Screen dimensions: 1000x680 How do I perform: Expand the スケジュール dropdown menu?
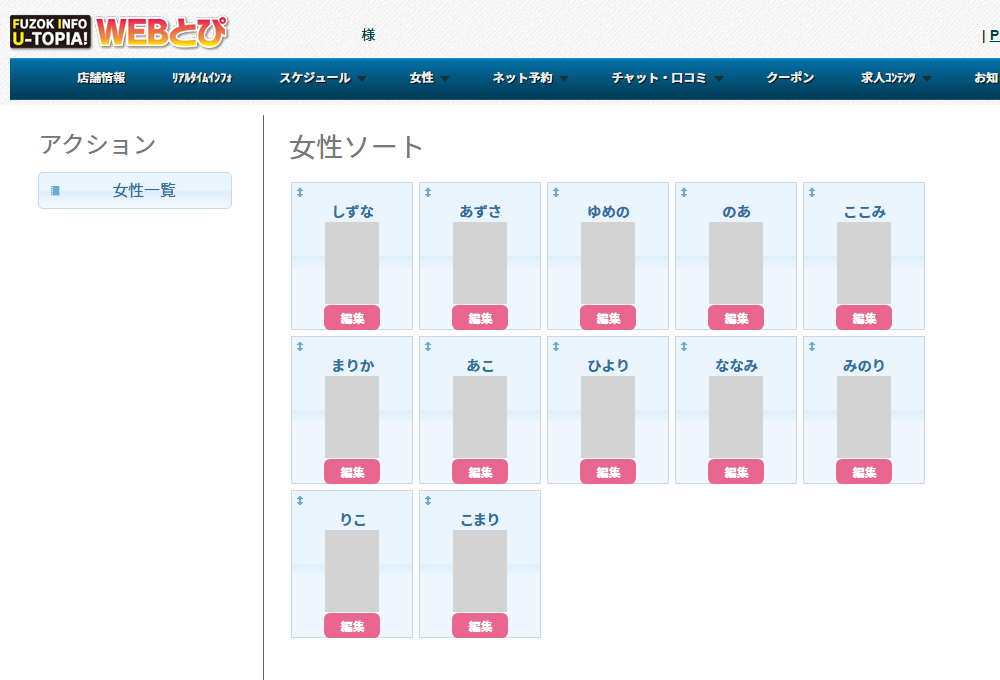(322, 78)
